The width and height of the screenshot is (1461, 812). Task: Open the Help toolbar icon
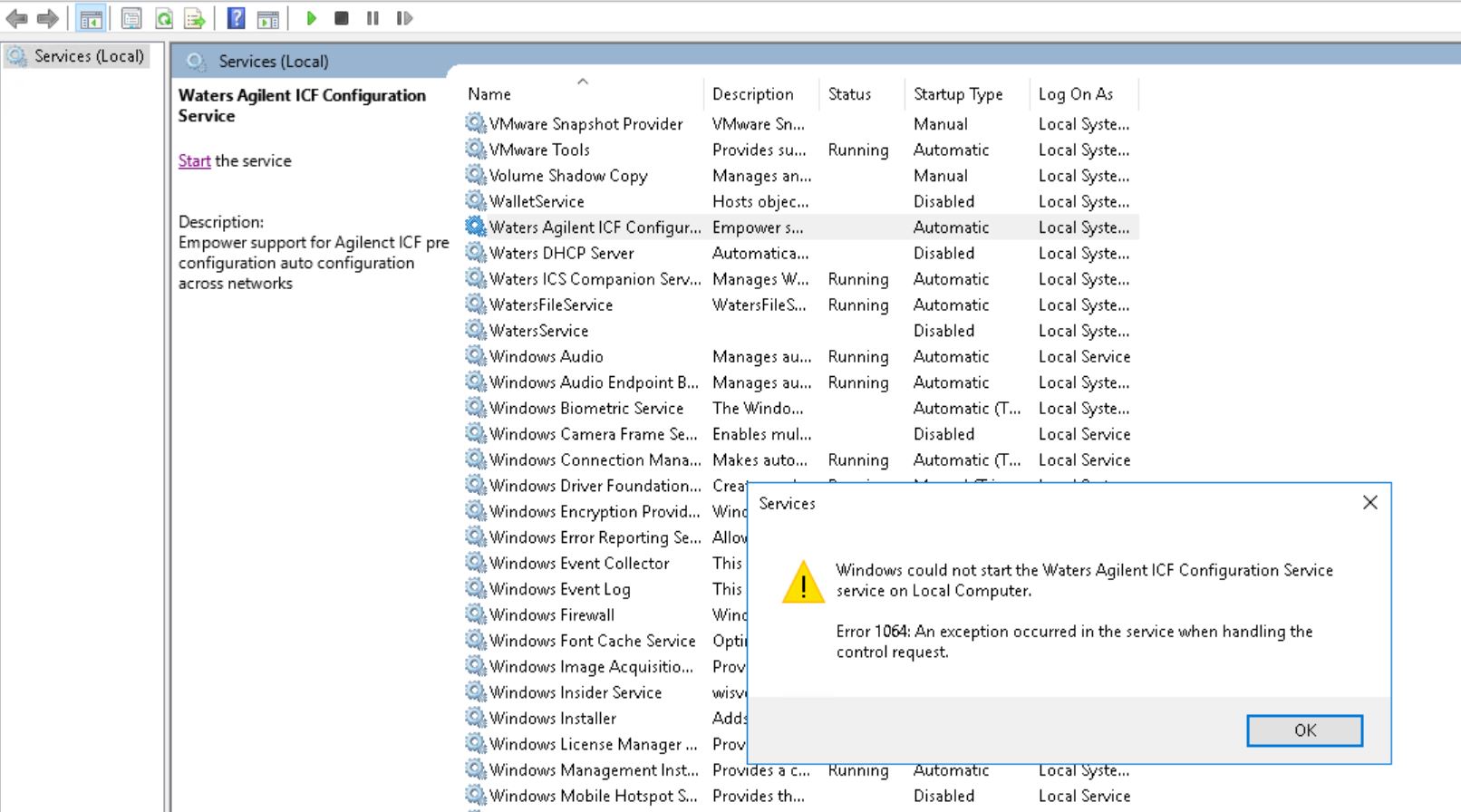(236, 18)
